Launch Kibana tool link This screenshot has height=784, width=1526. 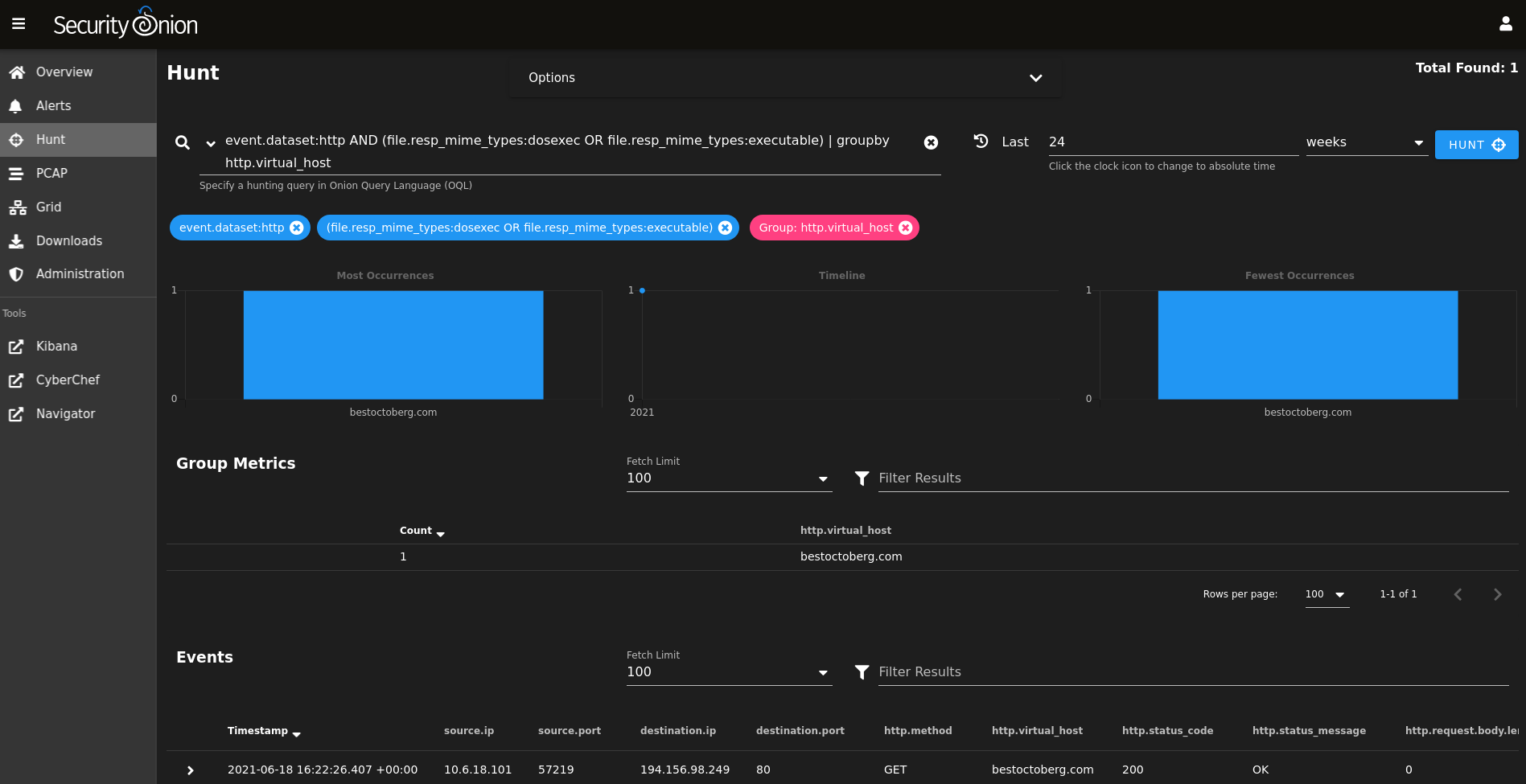(x=78, y=347)
